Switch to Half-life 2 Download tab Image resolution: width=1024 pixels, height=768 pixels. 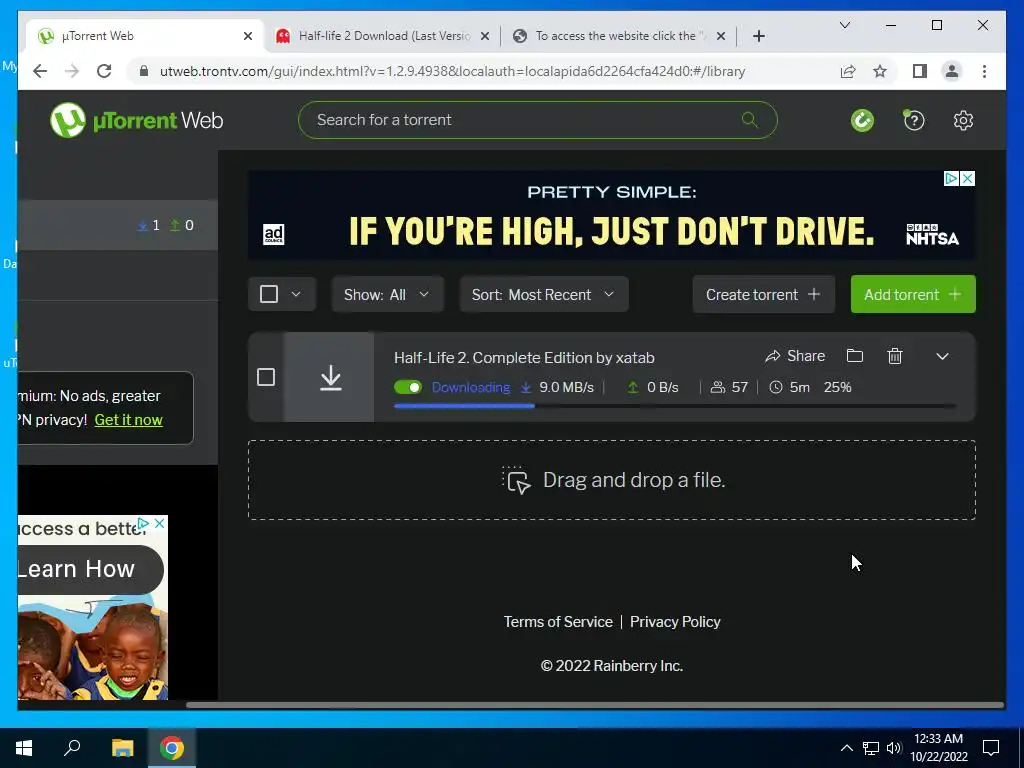point(383,36)
